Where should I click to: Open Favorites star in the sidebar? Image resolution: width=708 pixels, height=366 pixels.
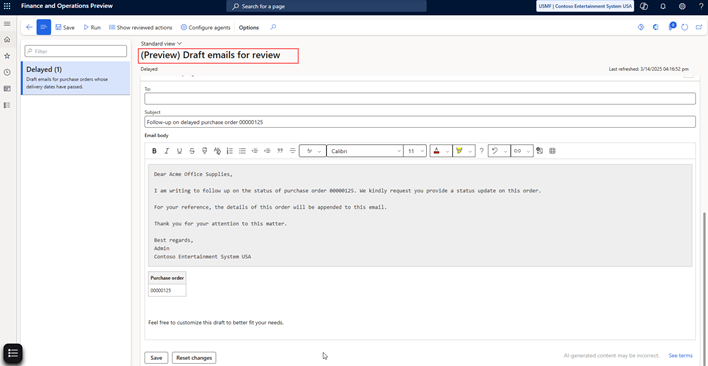pos(7,56)
